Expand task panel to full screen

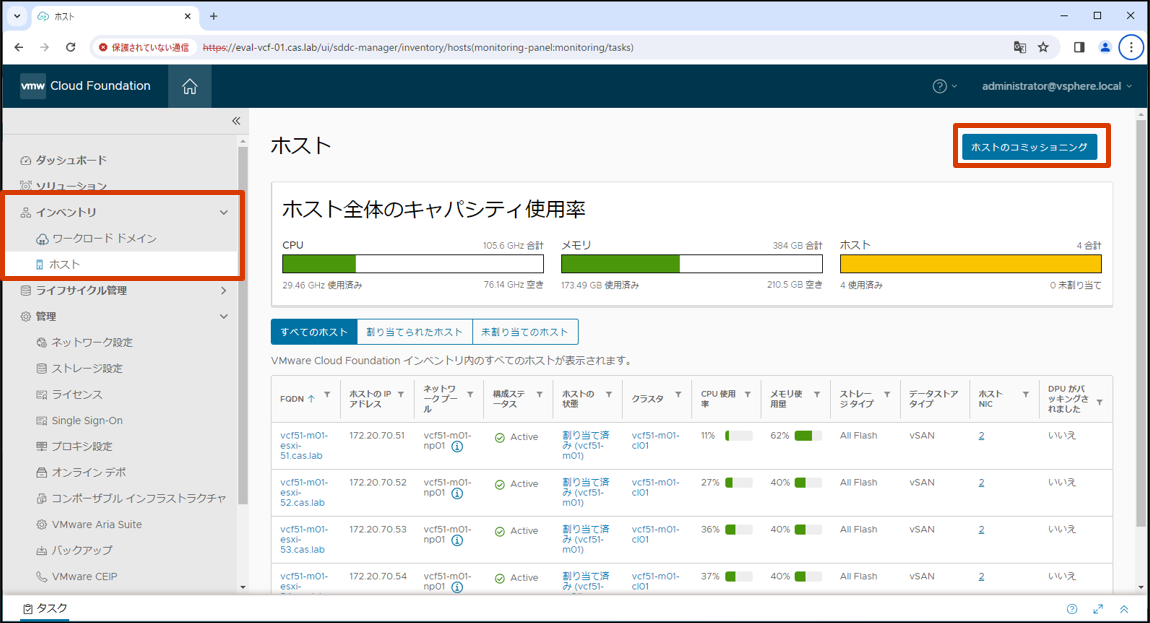1098,609
